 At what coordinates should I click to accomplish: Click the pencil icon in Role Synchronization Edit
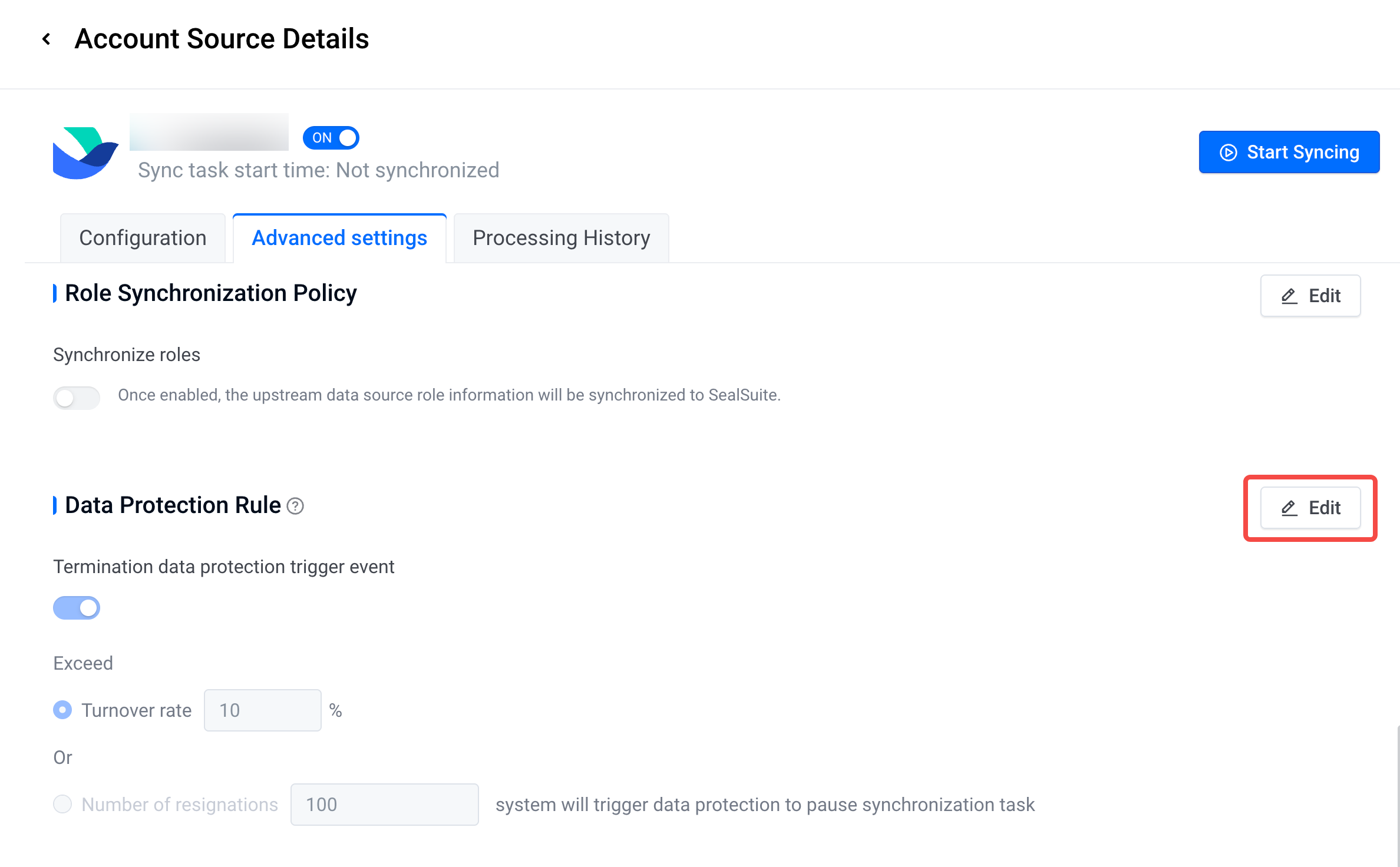point(1289,296)
